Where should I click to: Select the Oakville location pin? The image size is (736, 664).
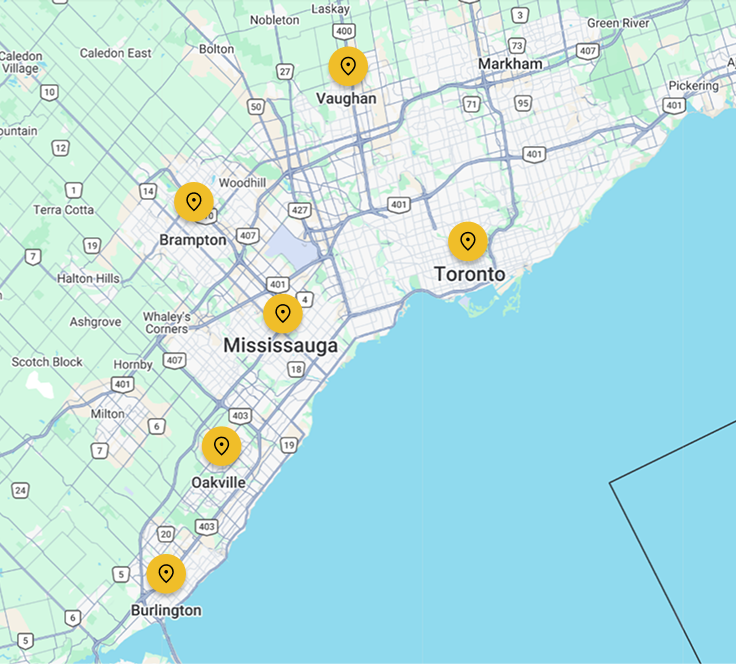pyautogui.click(x=221, y=445)
